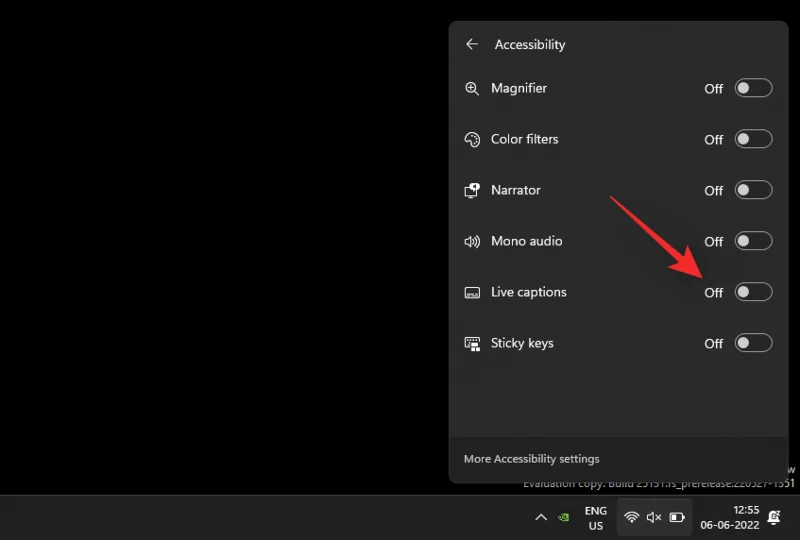800x540 pixels.
Task: Click the Sticky keys keyboard icon
Action: pos(472,343)
